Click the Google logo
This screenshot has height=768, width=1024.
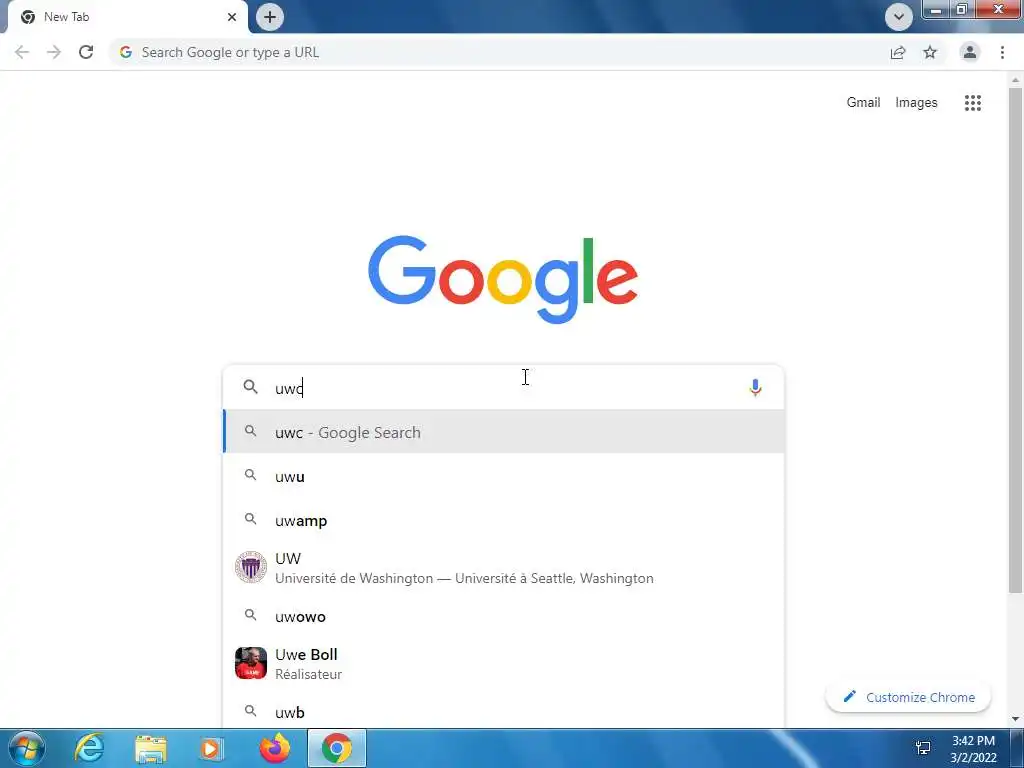tap(503, 279)
